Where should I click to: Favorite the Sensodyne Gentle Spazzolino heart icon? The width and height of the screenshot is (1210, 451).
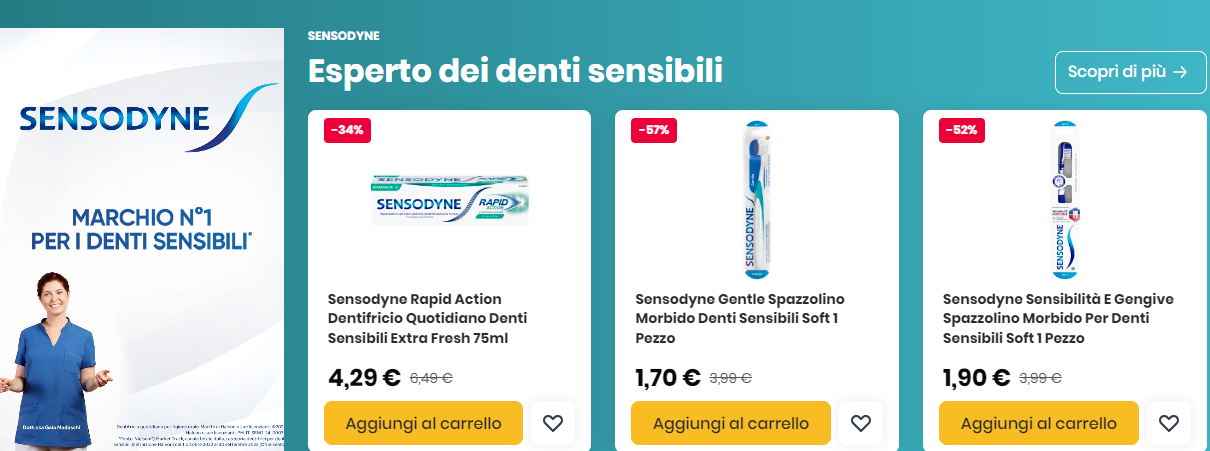click(861, 423)
